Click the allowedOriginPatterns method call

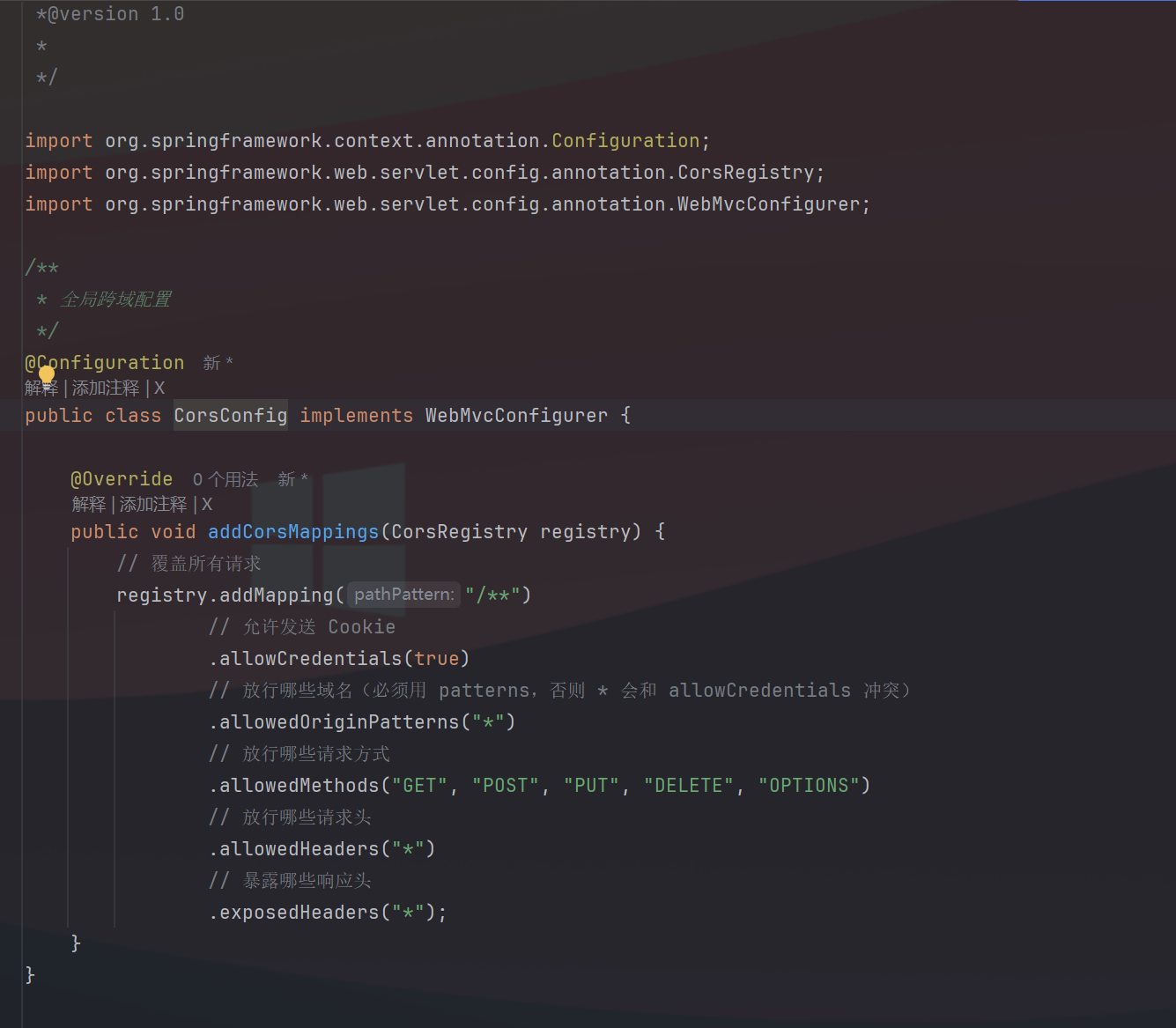click(338, 722)
